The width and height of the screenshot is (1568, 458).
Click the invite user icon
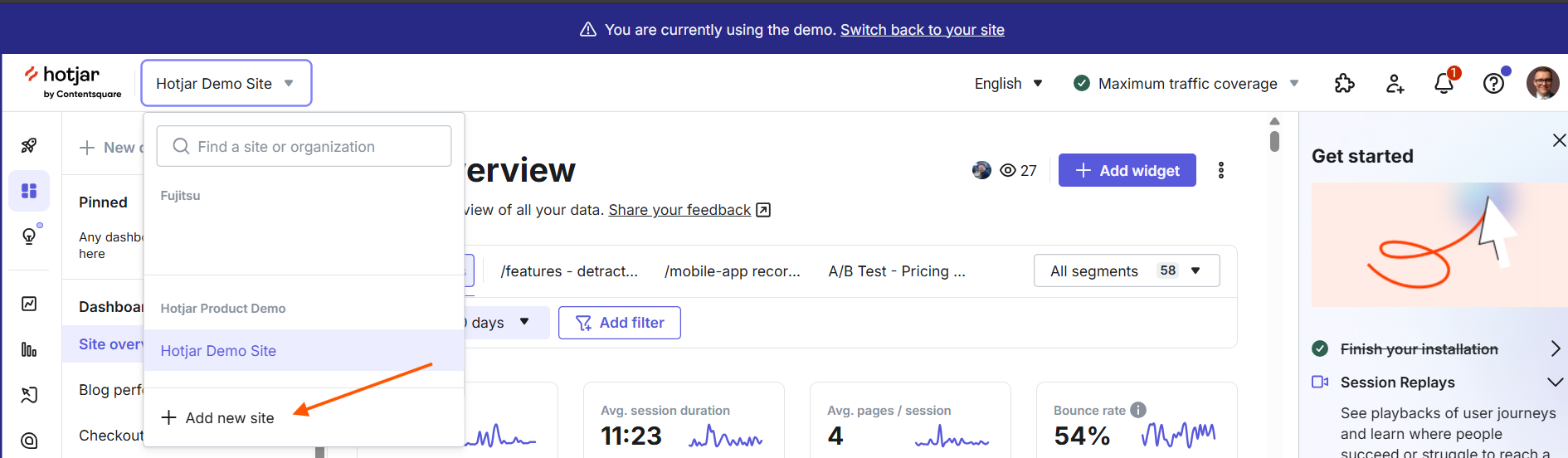coord(1395,84)
